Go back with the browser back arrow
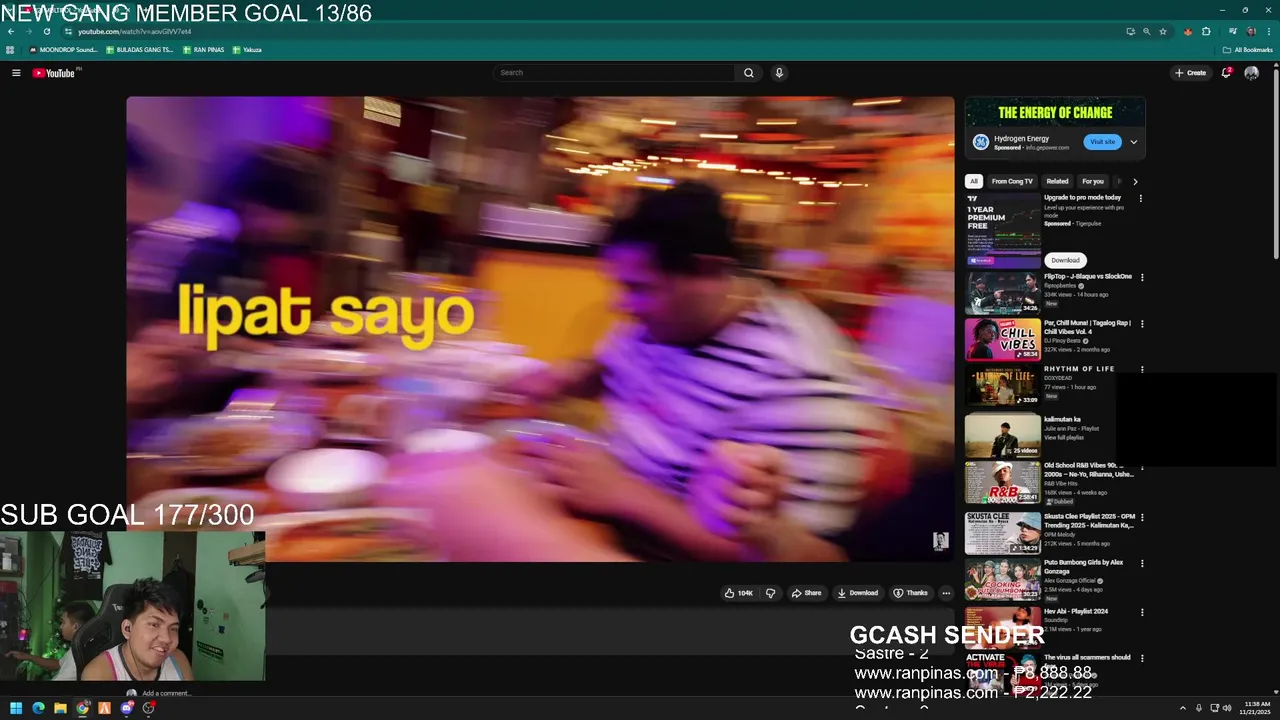Viewport: 1280px width, 720px height. 11,32
